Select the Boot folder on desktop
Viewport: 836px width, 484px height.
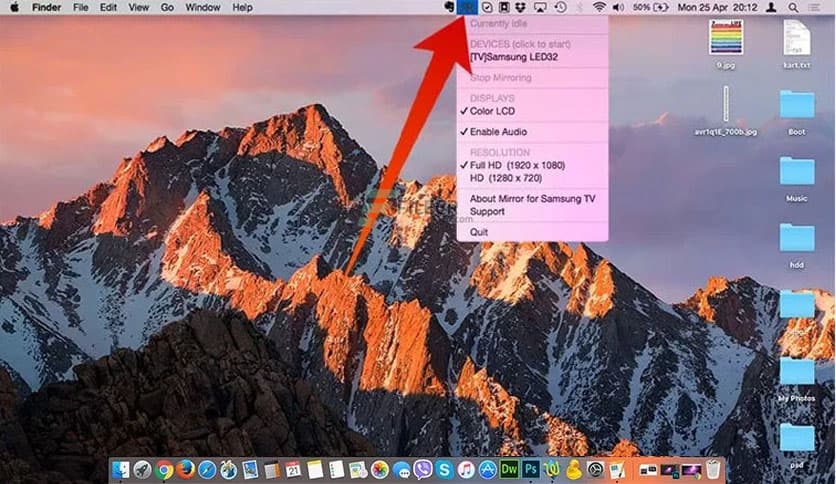797,111
